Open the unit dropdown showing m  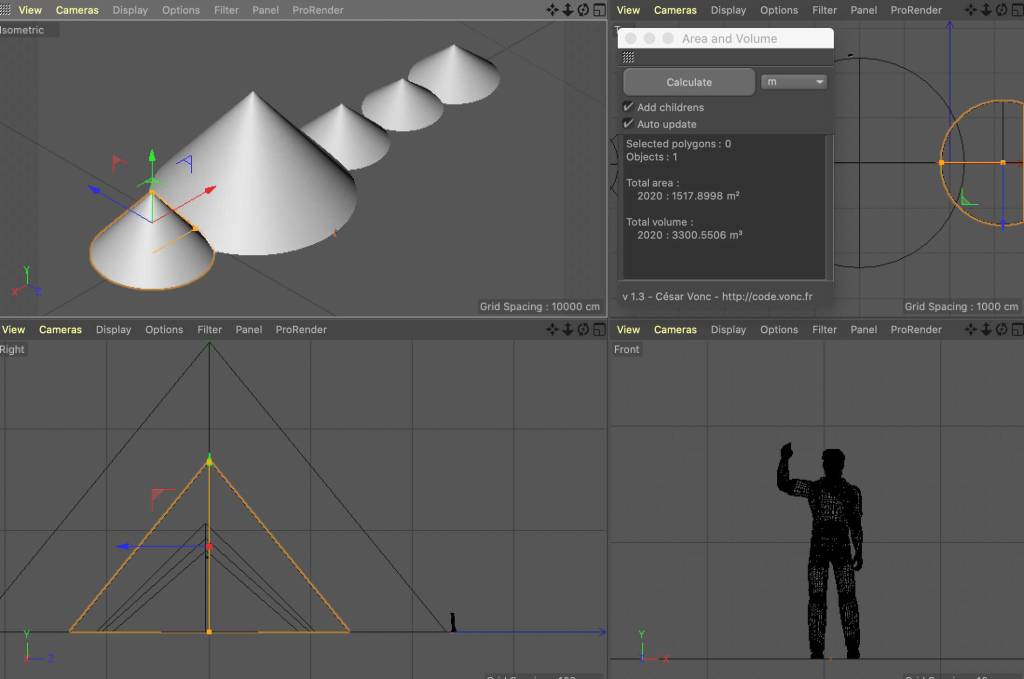click(x=794, y=82)
